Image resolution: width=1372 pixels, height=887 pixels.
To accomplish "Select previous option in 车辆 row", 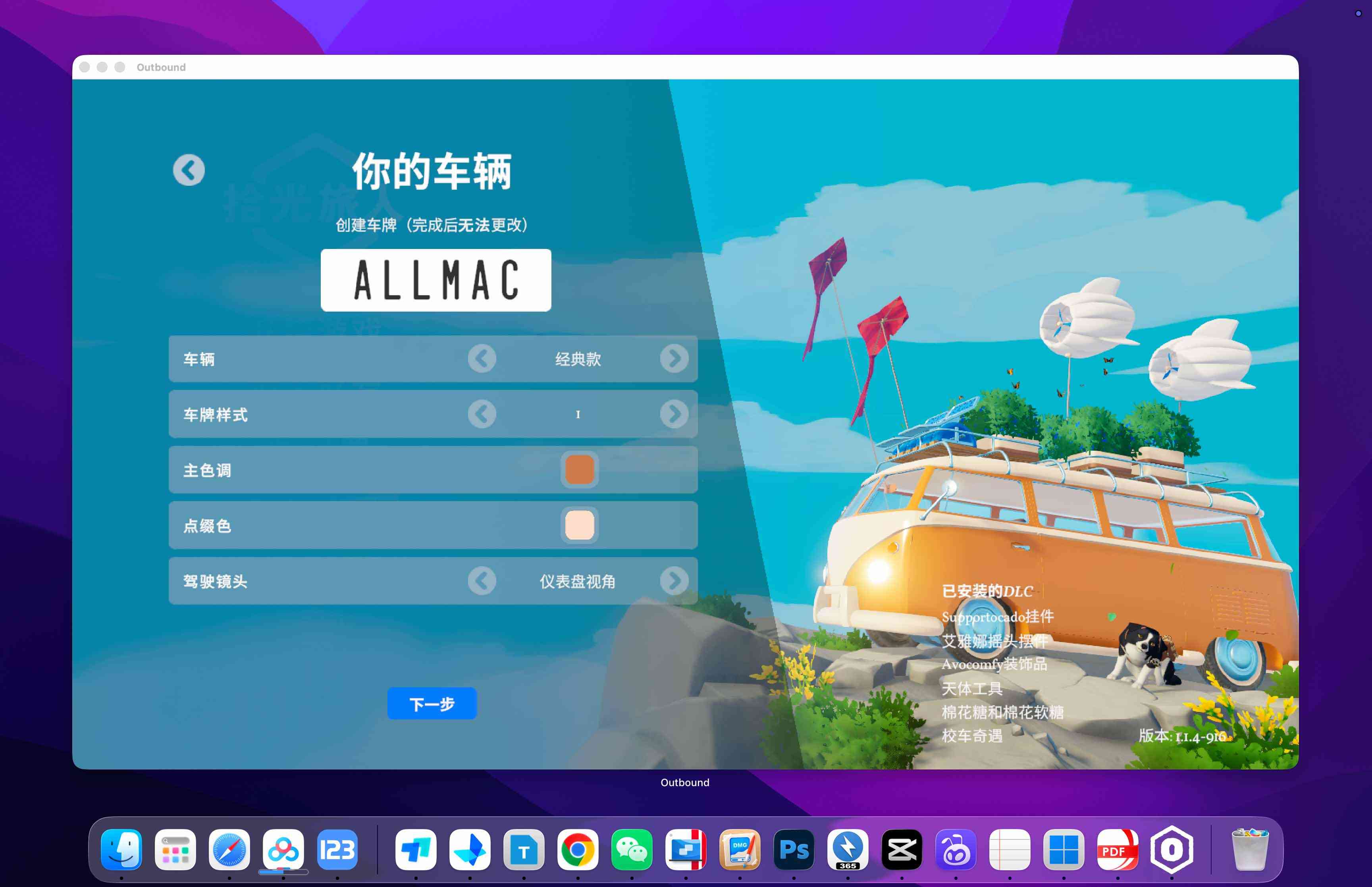I will tap(482, 359).
